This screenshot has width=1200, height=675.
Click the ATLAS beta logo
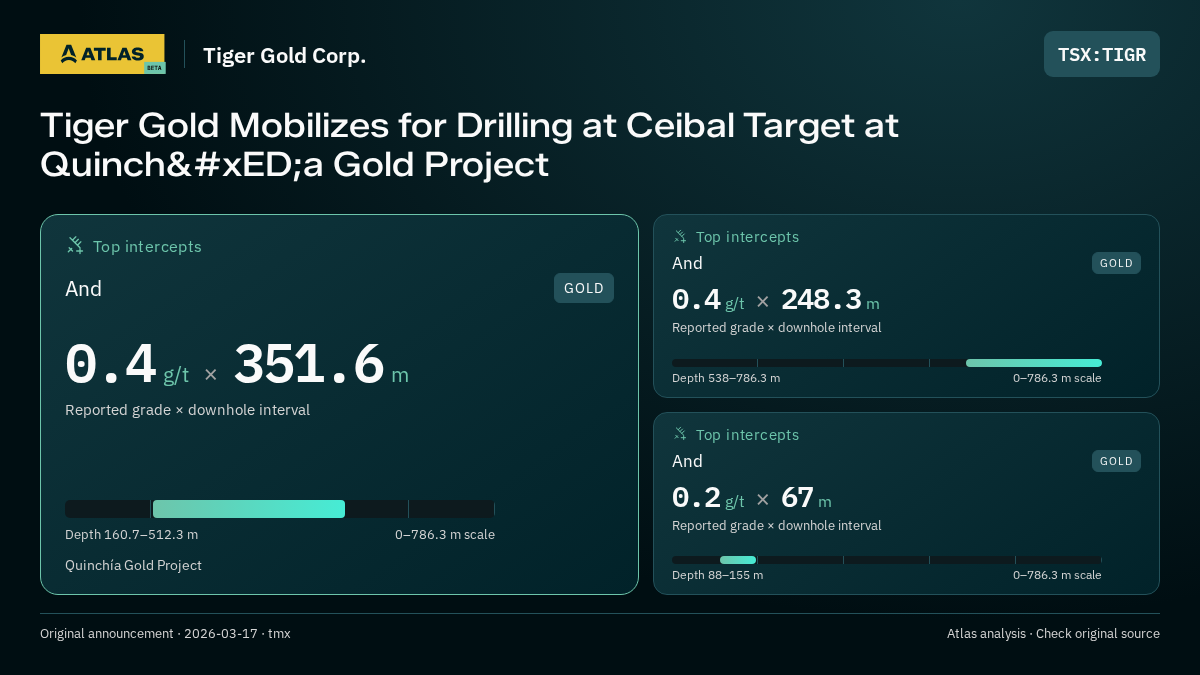coord(102,54)
